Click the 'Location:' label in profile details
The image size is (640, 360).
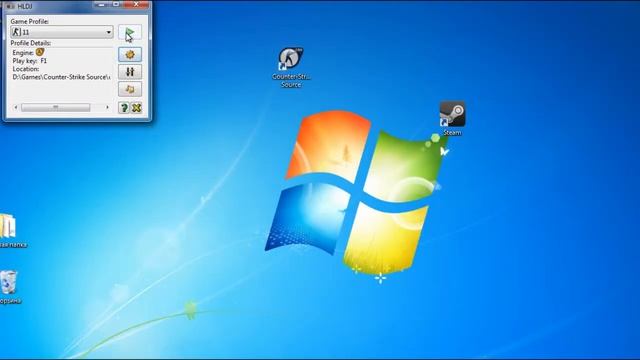26,69
